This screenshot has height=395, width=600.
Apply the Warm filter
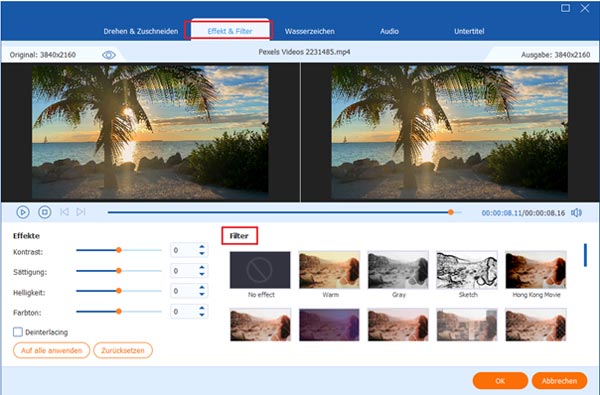(x=329, y=270)
